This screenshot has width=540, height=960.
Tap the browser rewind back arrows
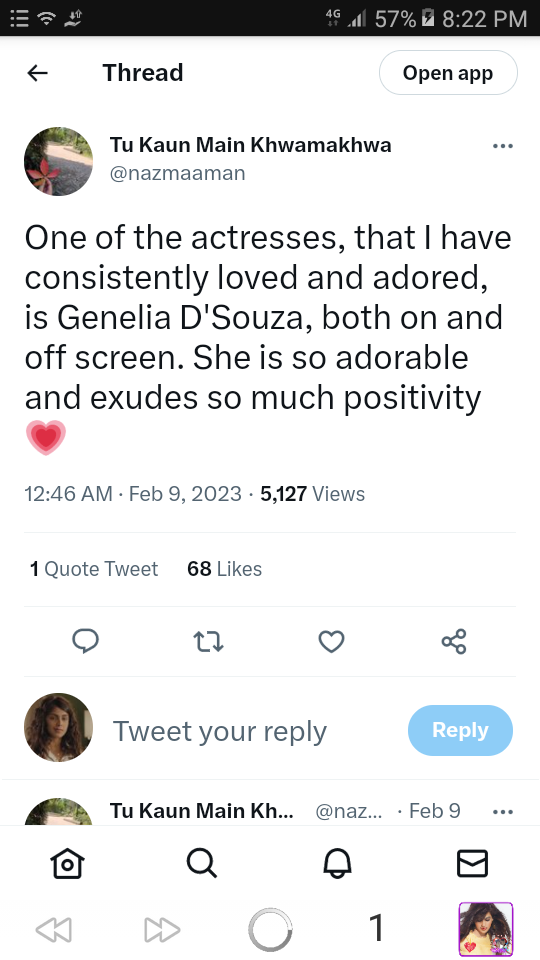pos(53,930)
